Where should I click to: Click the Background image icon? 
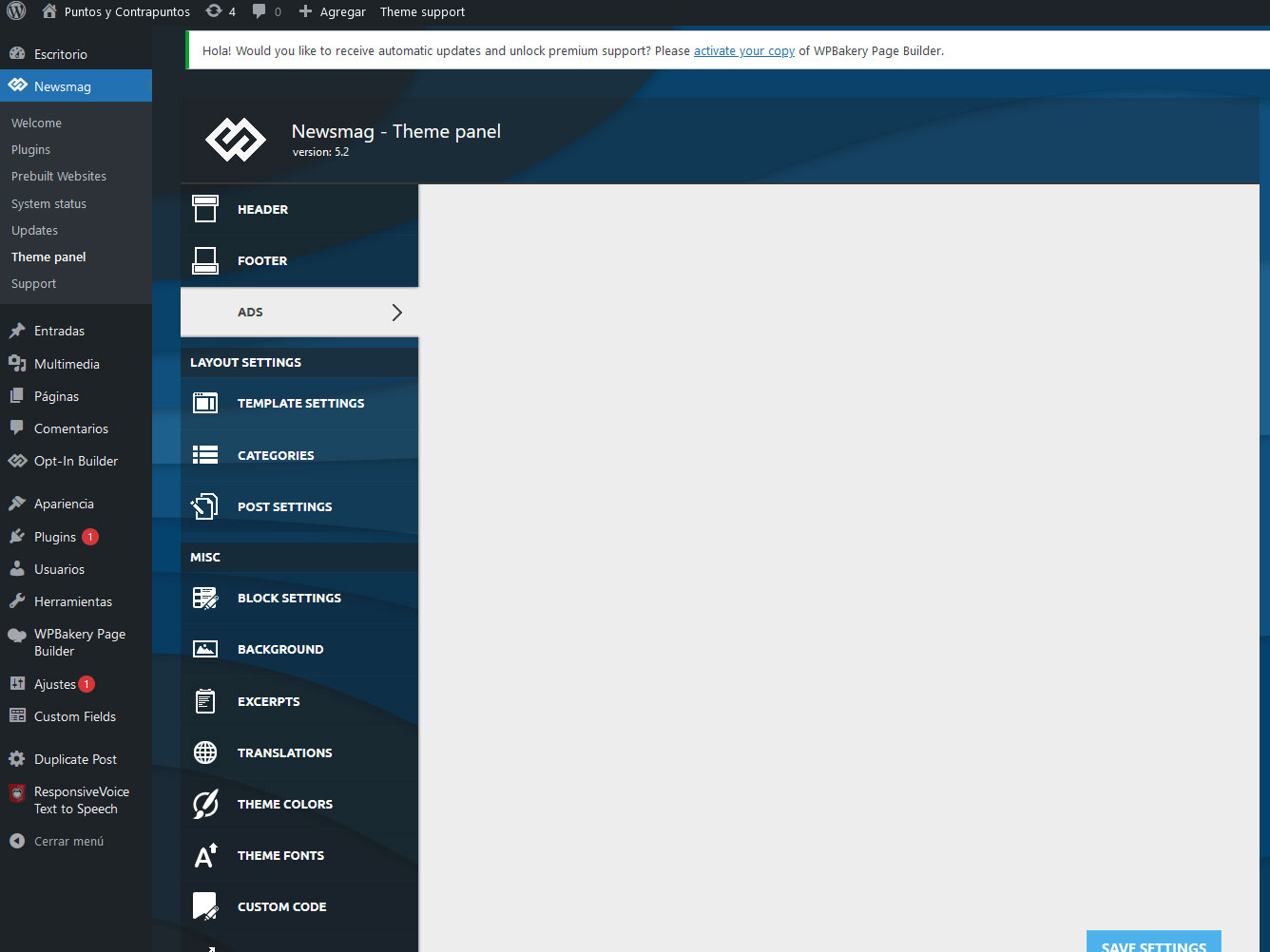[x=205, y=649]
